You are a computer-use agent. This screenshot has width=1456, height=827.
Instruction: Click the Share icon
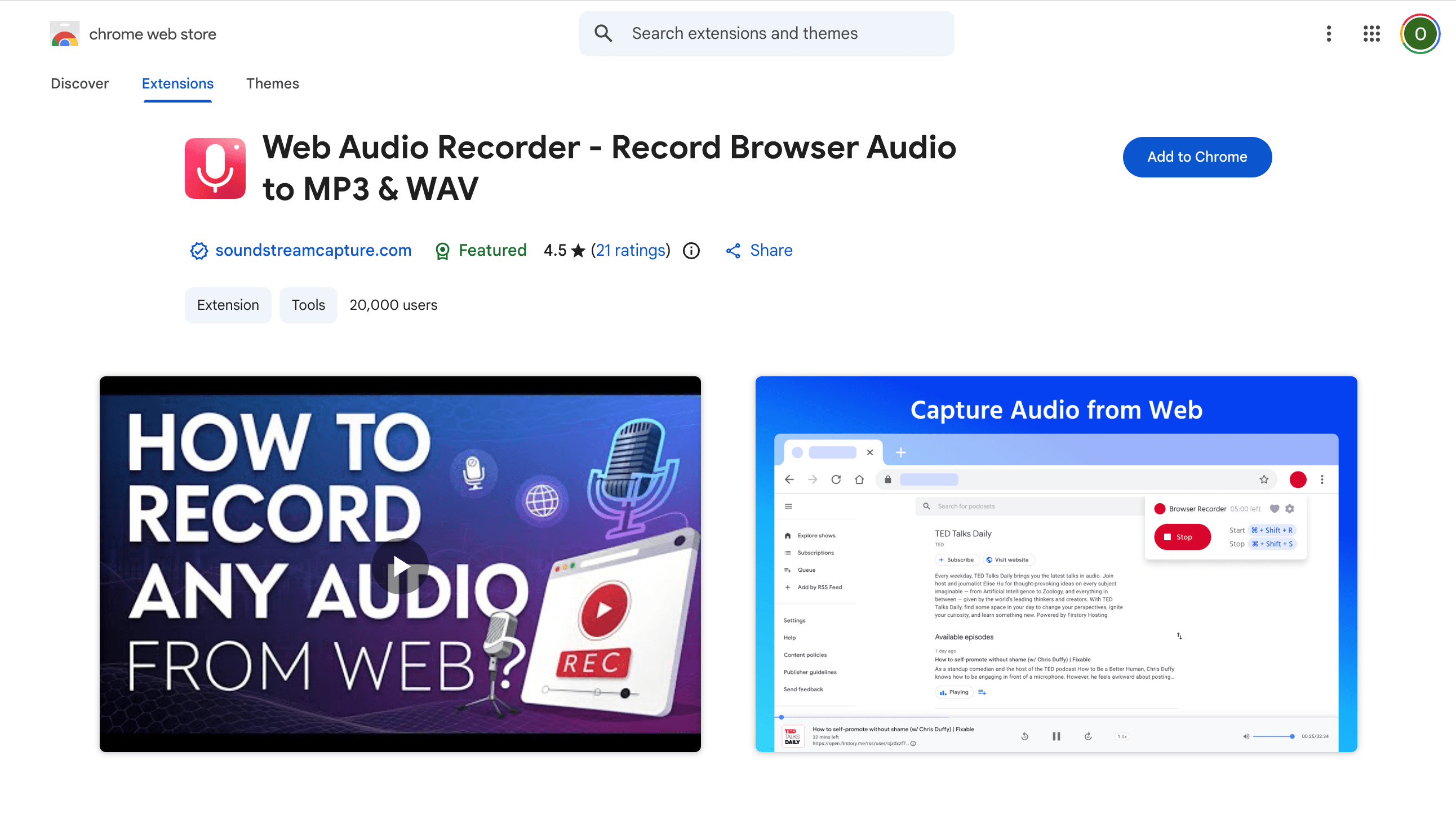click(x=733, y=251)
